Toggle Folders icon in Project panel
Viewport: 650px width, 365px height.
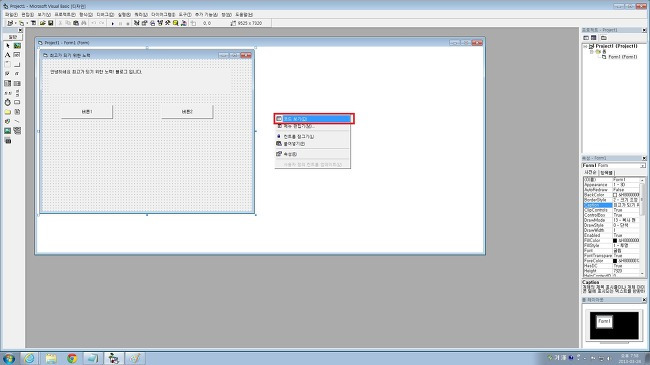(604, 38)
